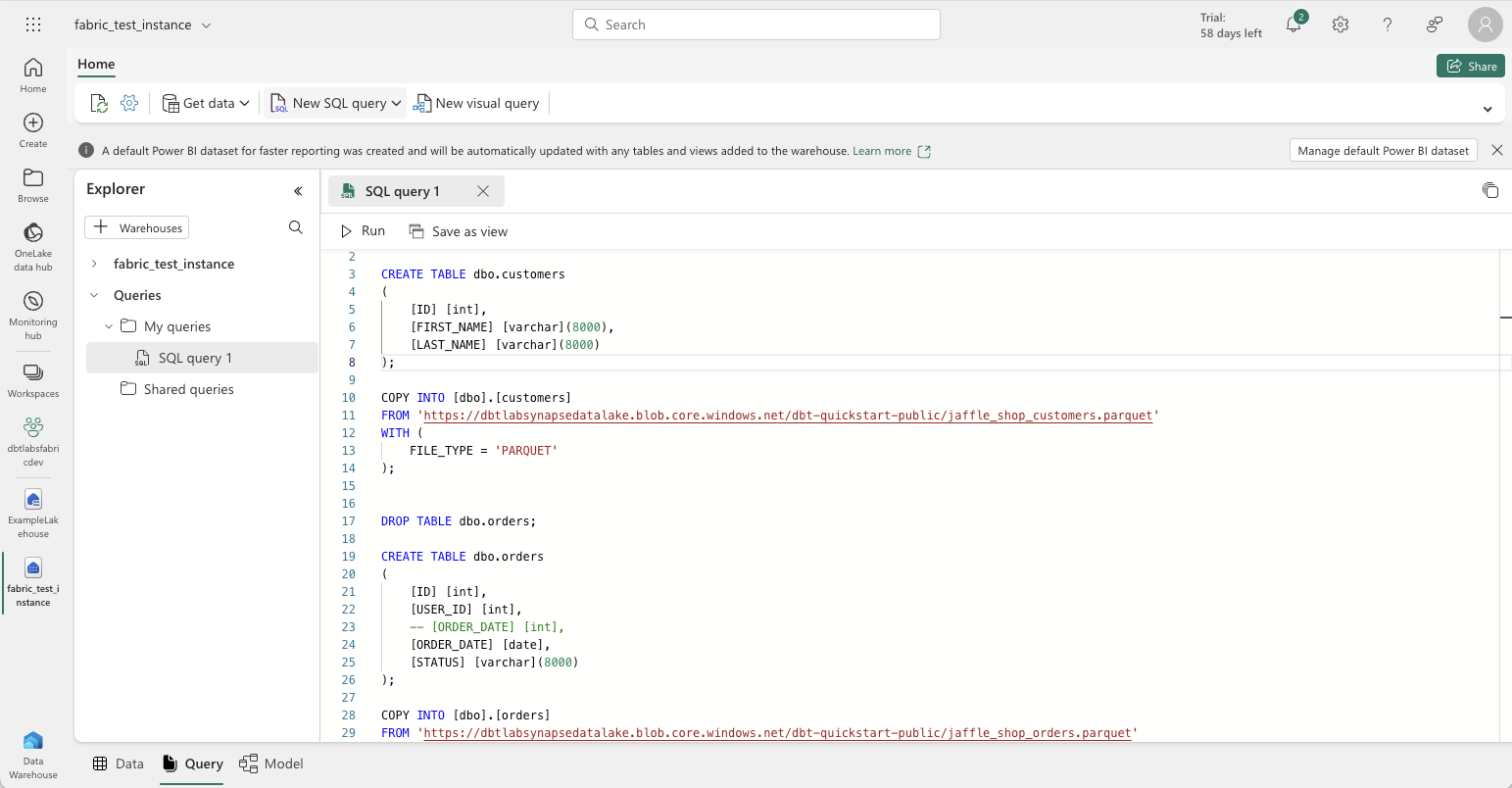
Task: Click inside the Search field
Action: (x=756, y=24)
